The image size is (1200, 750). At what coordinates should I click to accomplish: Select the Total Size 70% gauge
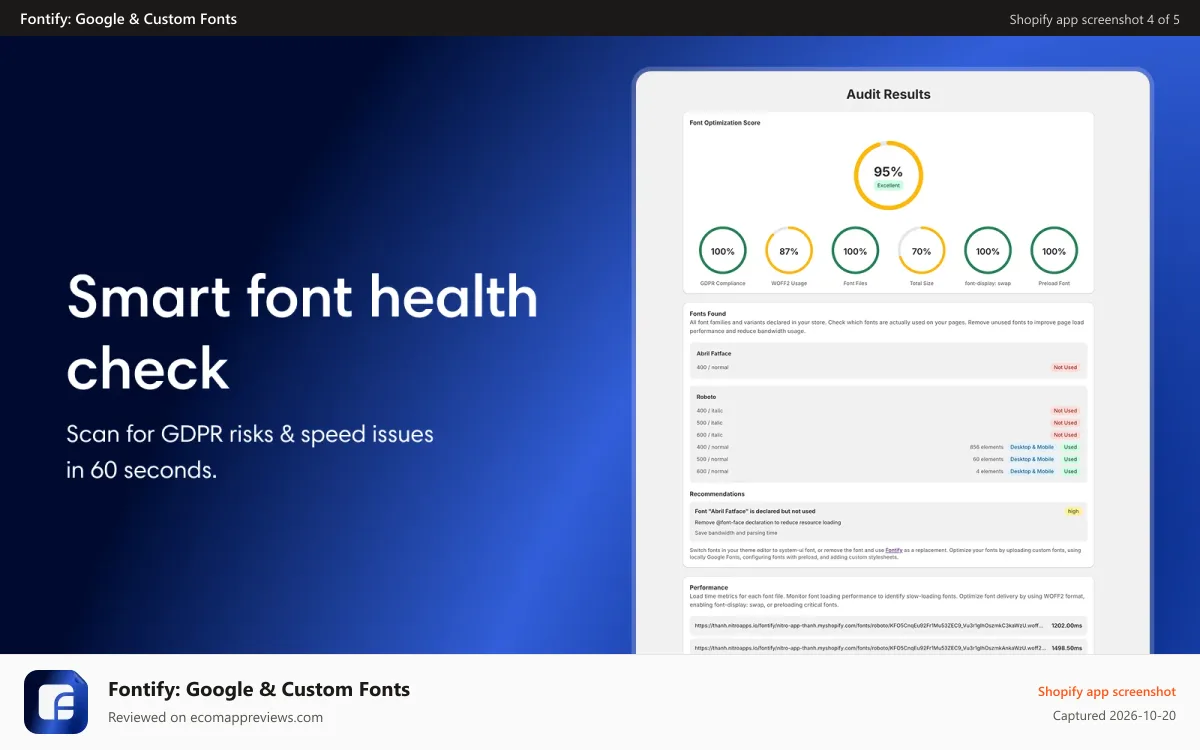pyautogui.click(x=921, y=251)
